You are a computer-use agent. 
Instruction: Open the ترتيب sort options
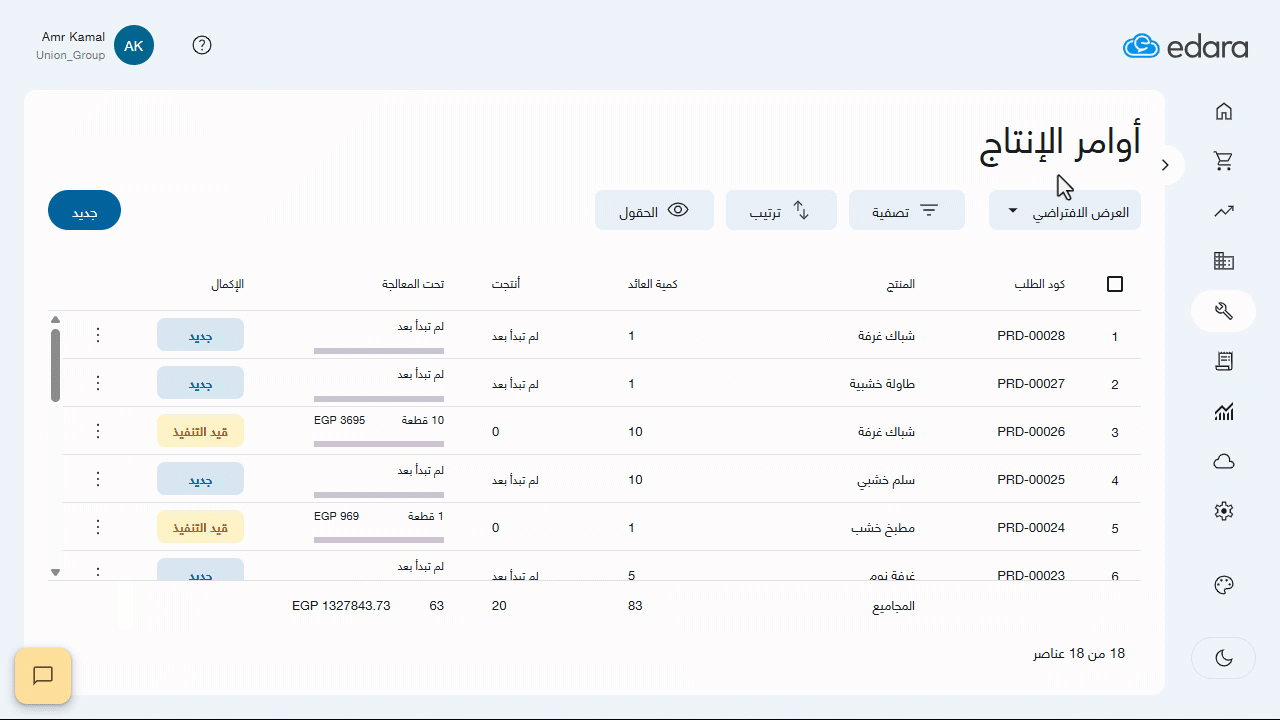781,210
